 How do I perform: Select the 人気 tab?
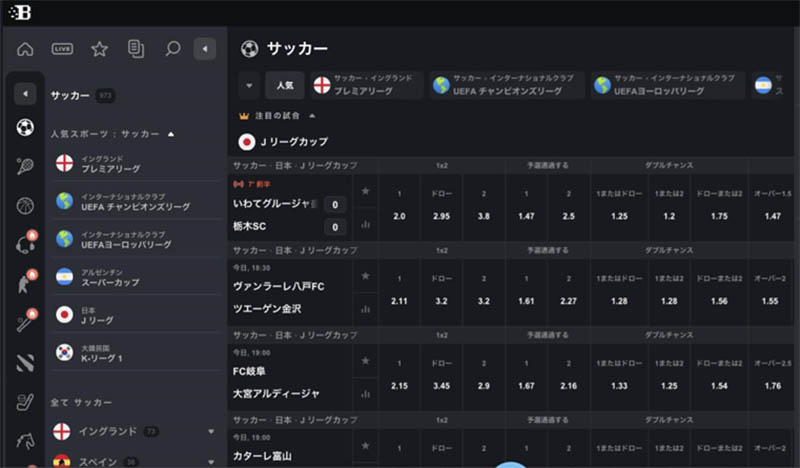(285, 85)
